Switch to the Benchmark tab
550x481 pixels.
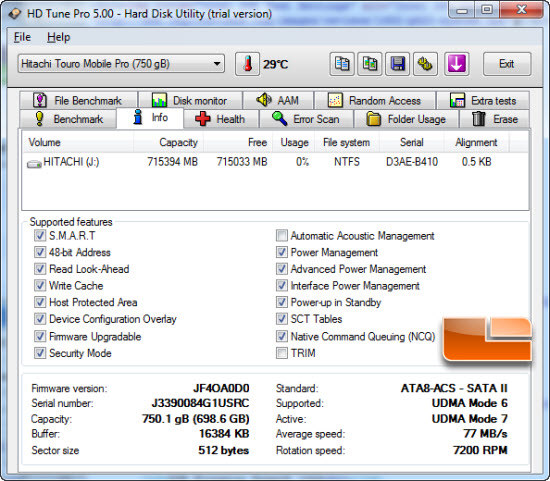click(x=68, y=119)
